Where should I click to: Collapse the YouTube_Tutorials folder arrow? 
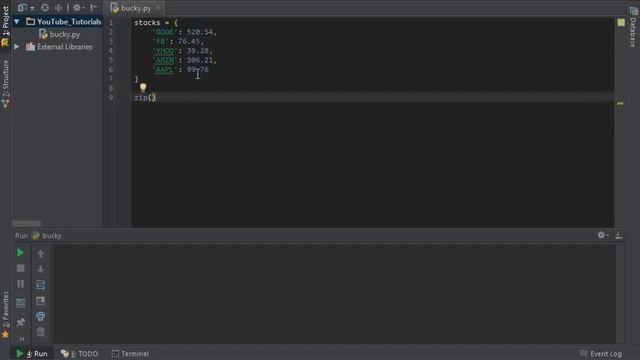tap(17, 22)
